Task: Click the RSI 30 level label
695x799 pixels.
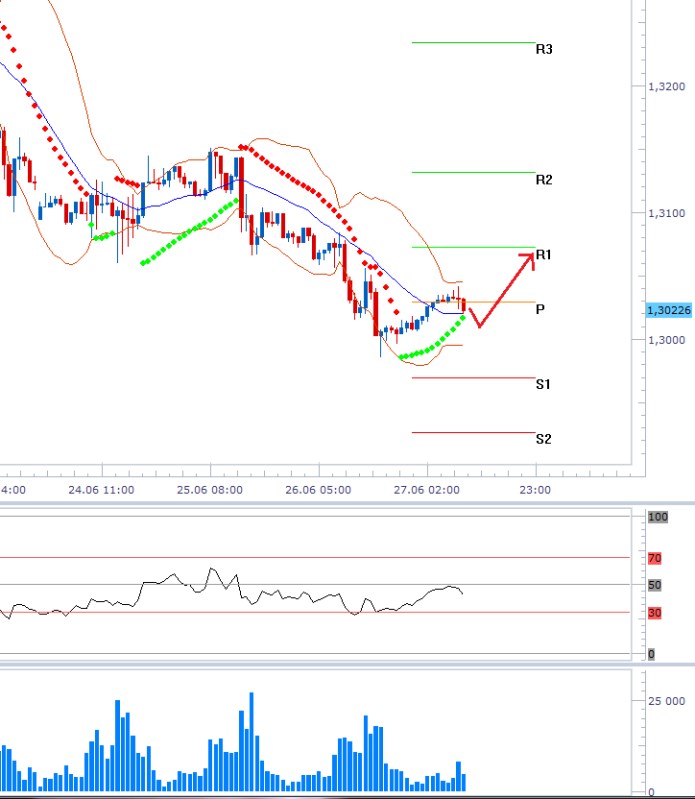Action: click(x=655, y=613)
